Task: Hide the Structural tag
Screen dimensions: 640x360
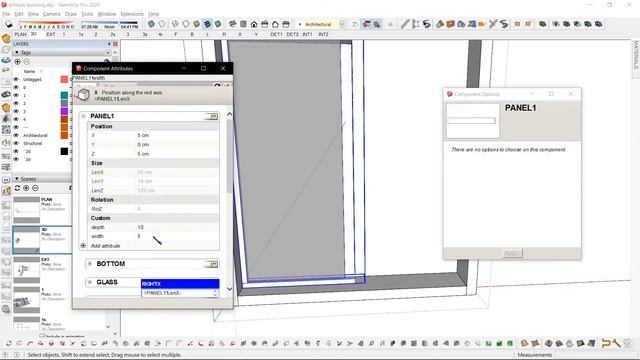Action: click(16, 143)
